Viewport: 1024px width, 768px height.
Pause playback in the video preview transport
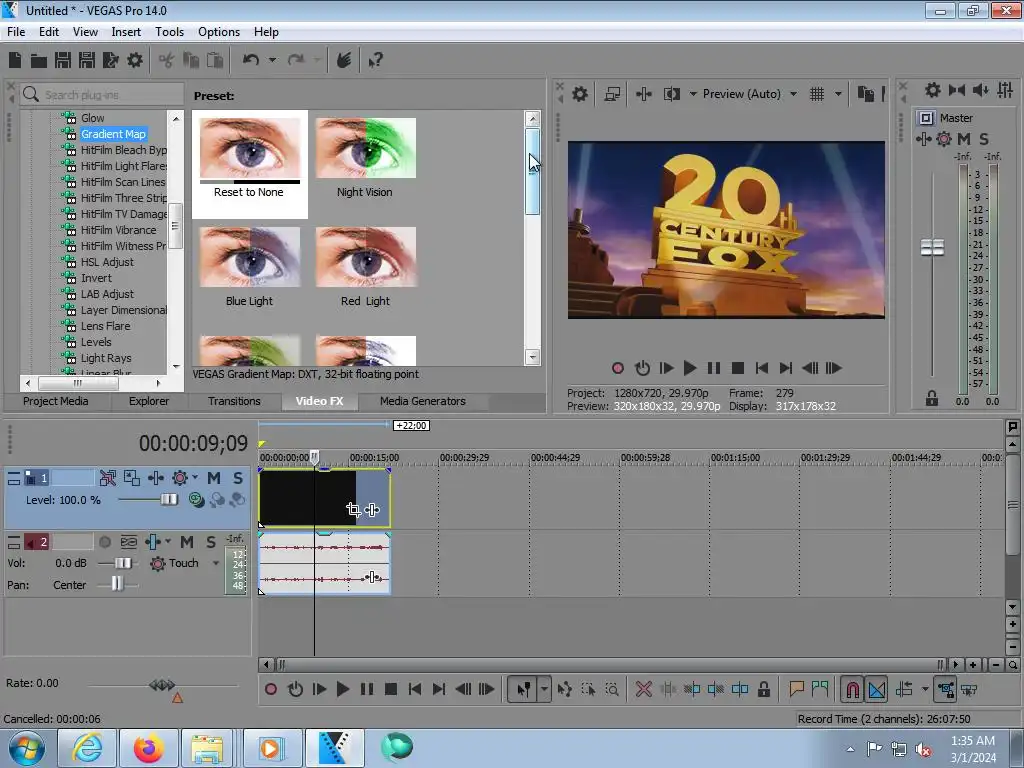tap(714, 368)
